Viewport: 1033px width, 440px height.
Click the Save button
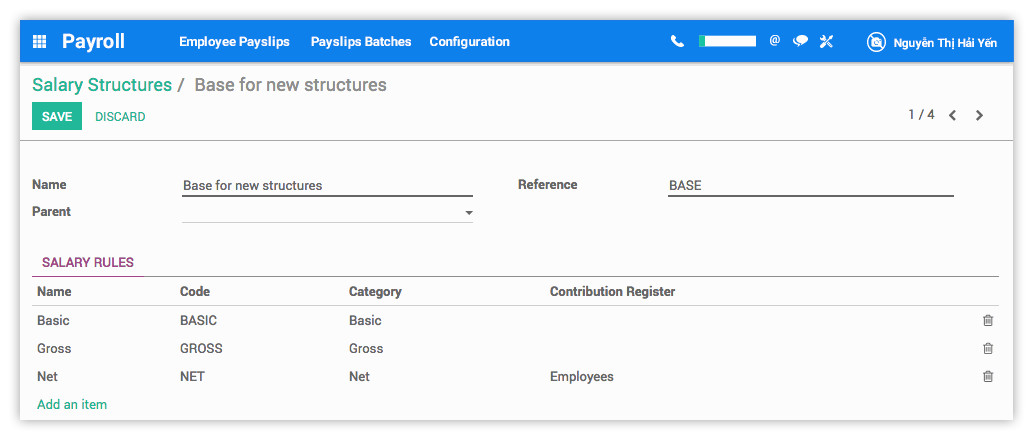tap(57, 117)
